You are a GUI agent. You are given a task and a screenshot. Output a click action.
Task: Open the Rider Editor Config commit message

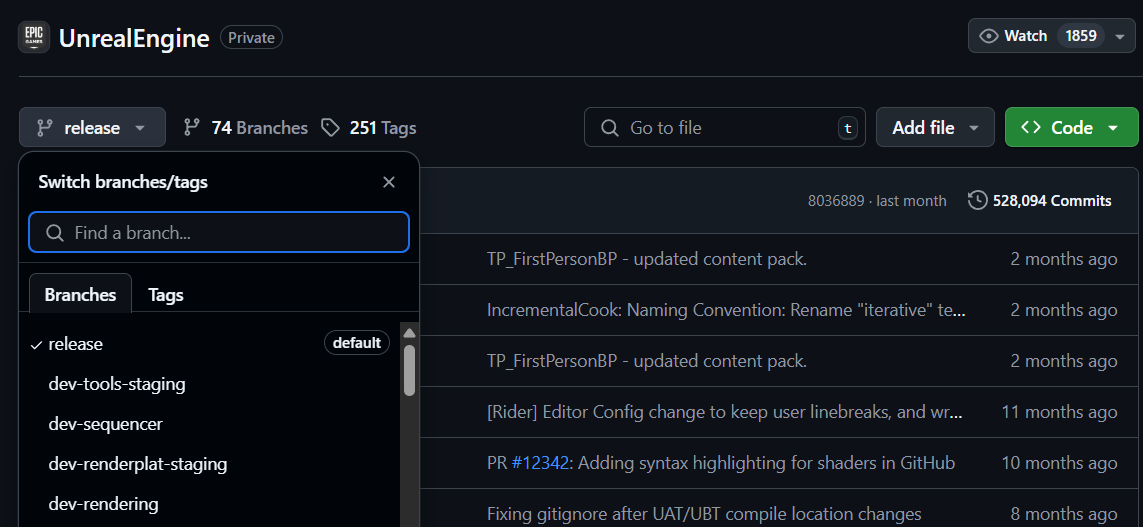(725, 412)
